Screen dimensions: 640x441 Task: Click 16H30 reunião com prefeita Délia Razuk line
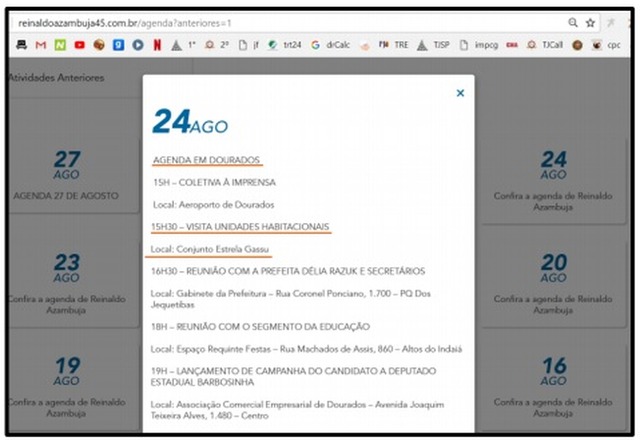288,271
